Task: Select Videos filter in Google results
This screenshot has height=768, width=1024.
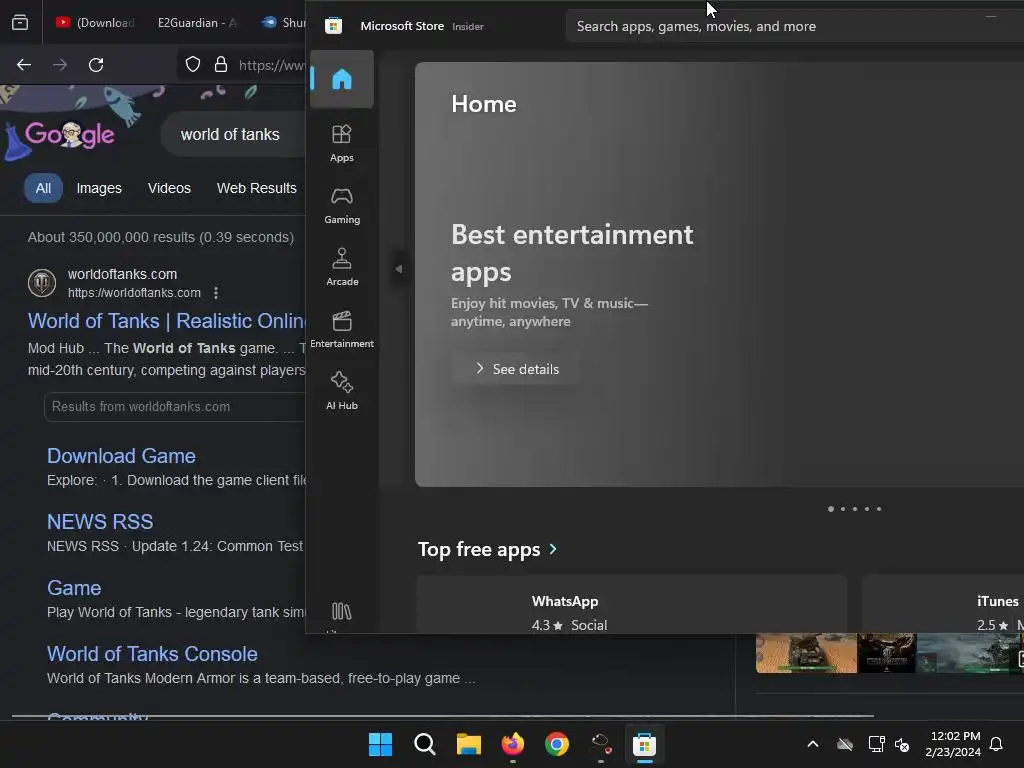Action: tap(169, 188)
